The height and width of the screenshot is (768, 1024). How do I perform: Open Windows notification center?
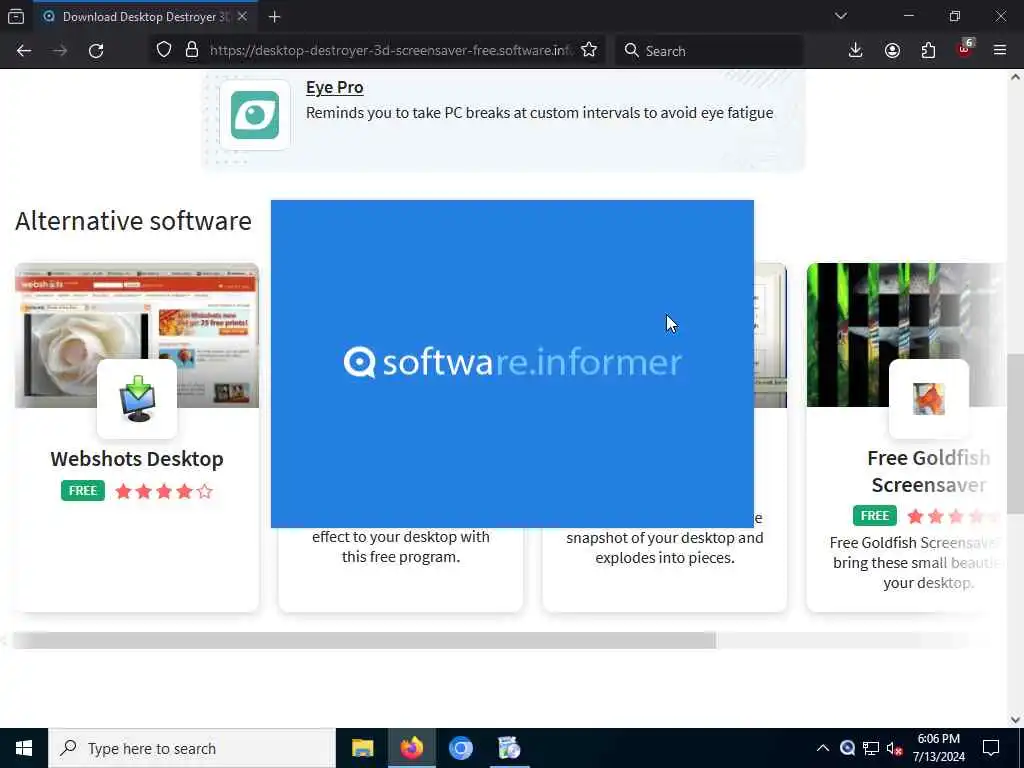tap(991, 748)
